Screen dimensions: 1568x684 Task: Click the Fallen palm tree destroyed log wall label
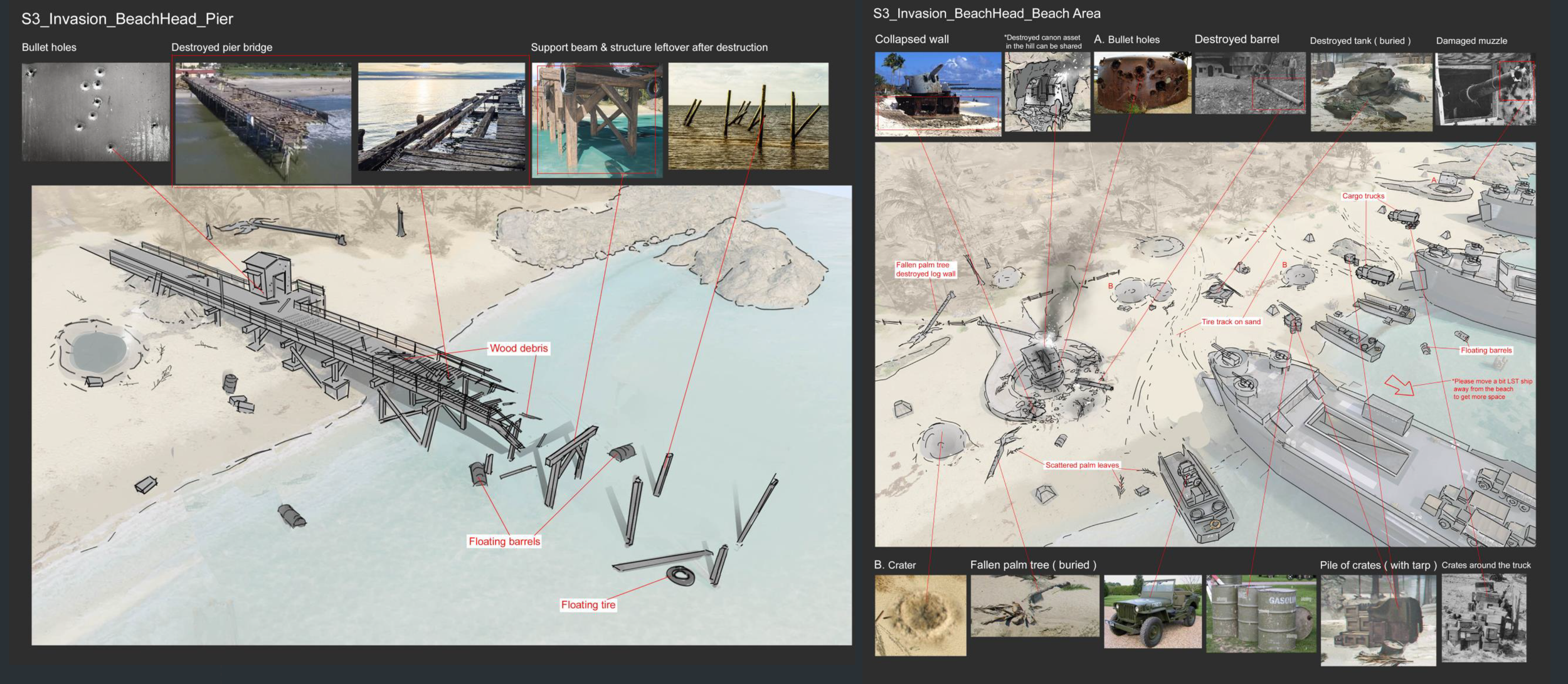(925, 270)
